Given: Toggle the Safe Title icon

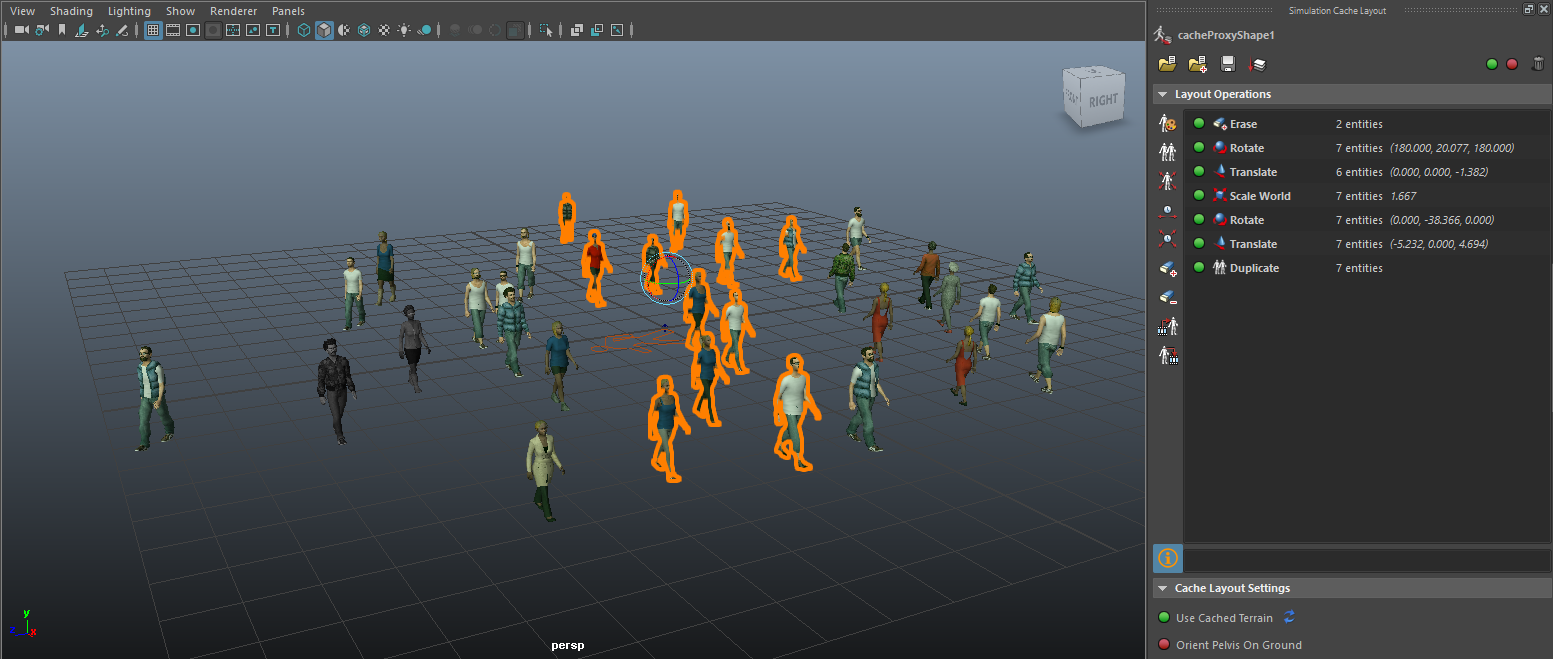Looking at the screenshot, I should 272,30.
